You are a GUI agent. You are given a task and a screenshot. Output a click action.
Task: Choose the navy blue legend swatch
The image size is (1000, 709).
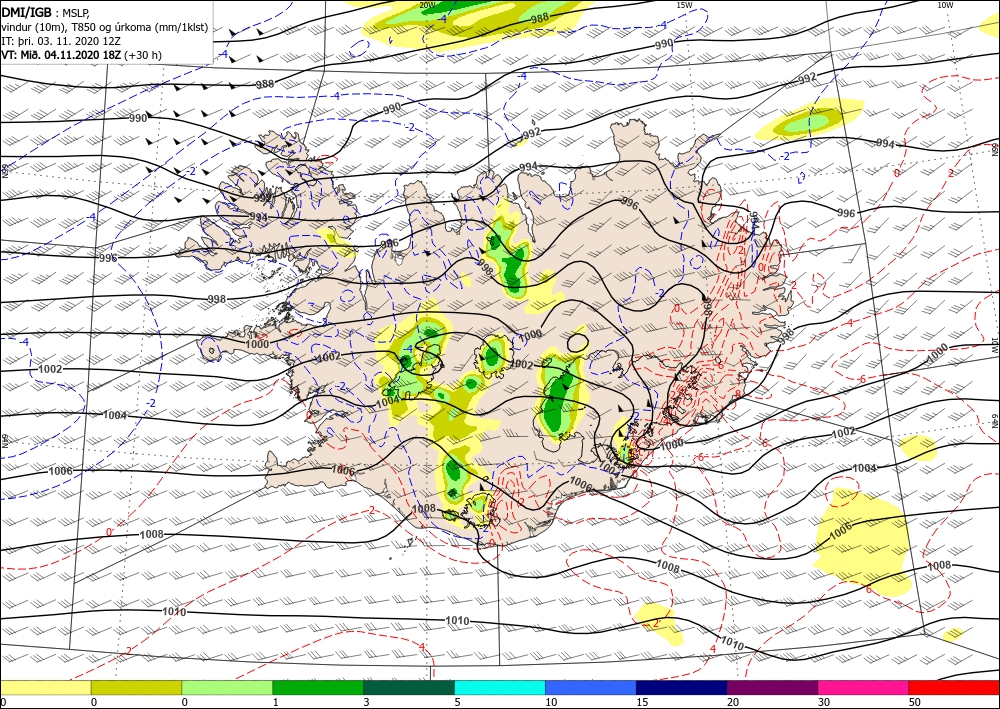pos(682,687)
